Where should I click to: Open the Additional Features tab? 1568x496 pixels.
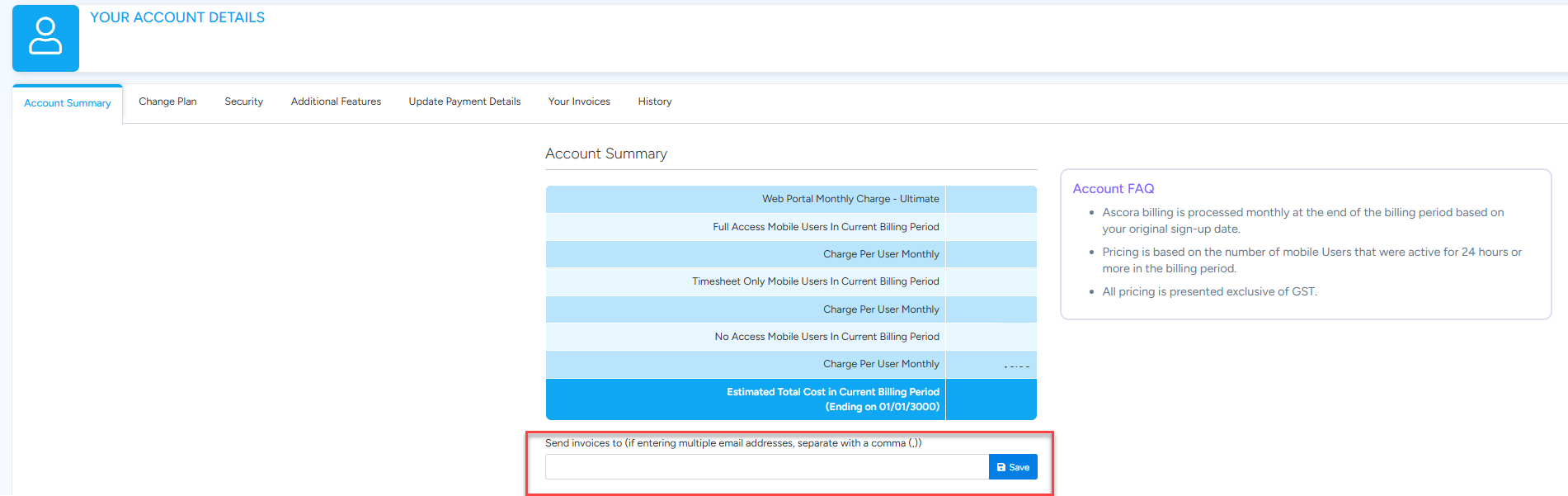(x=336, y=102)
